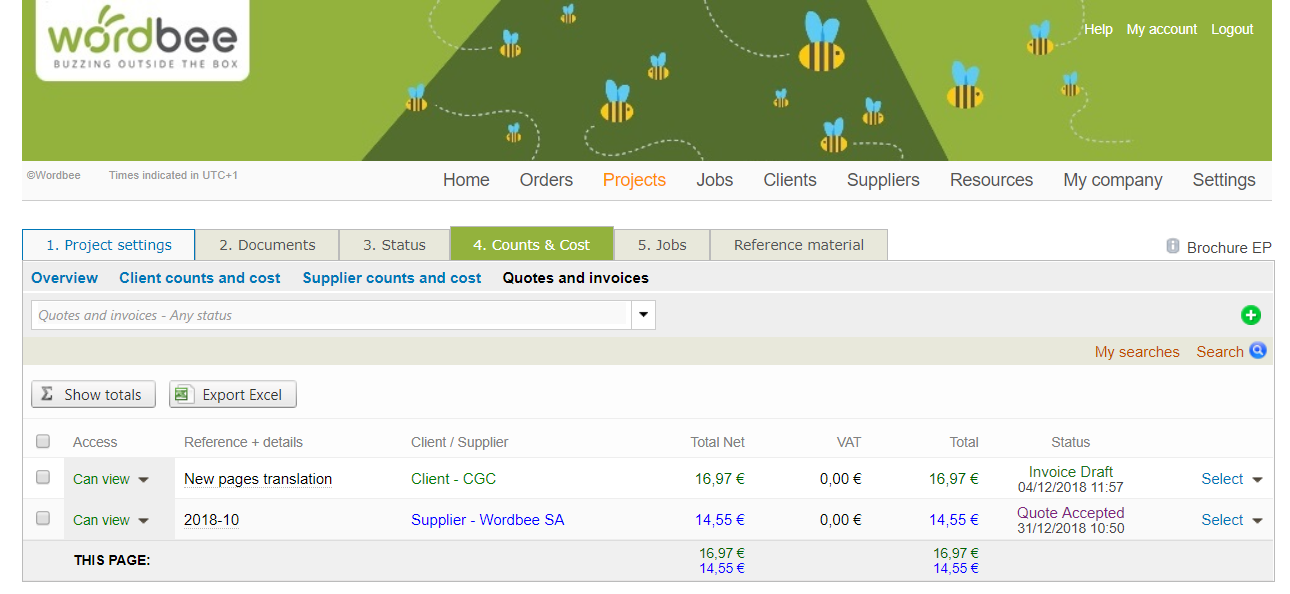The height and width of the screenshot is (594, 1290).
Task: Check the 2018-10 row checkbox
Action: [x=43, y=519]
